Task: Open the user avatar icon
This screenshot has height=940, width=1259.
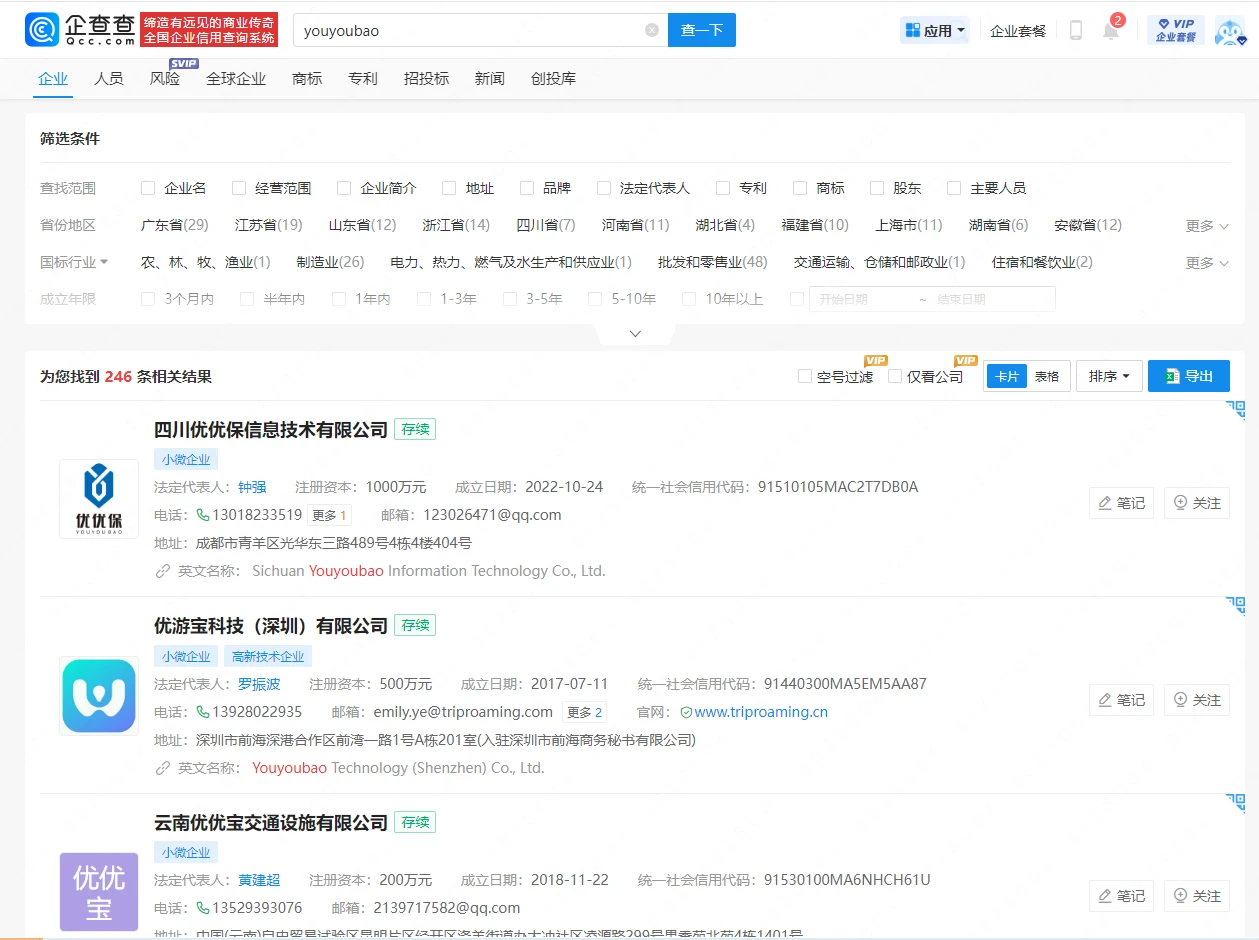Action: coord(1229,31)
